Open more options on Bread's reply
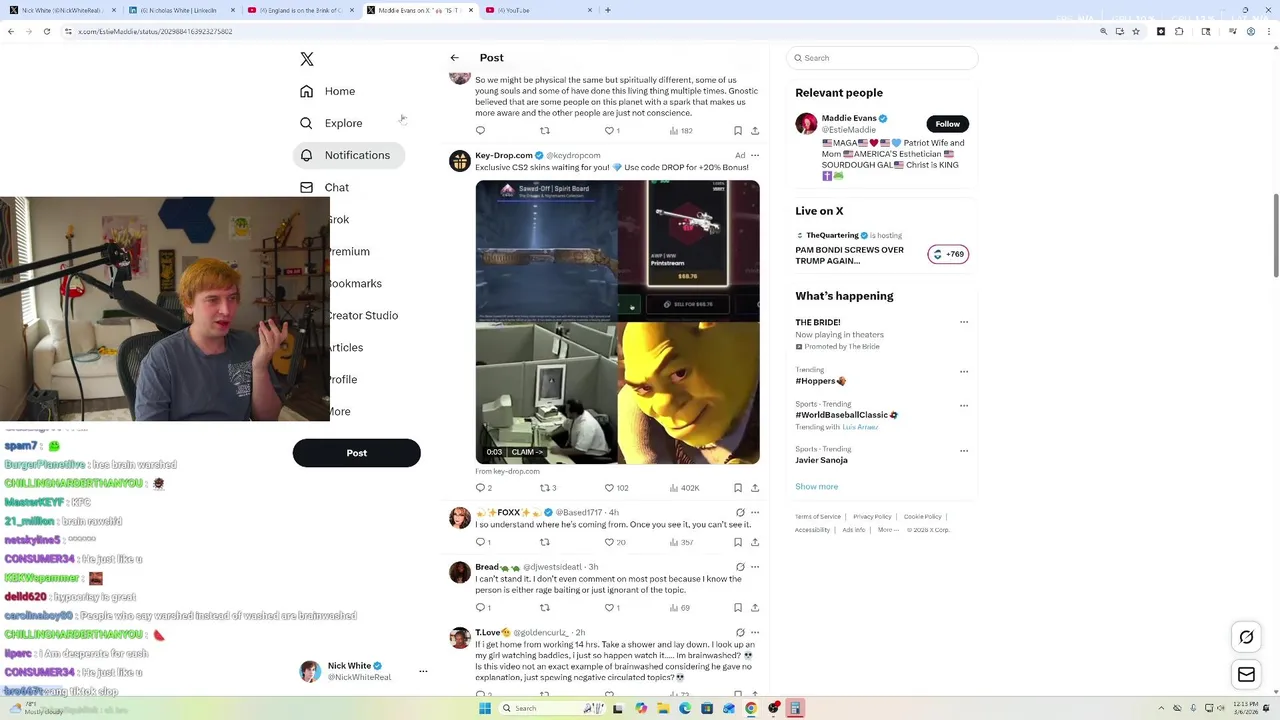 coord(755,567)
